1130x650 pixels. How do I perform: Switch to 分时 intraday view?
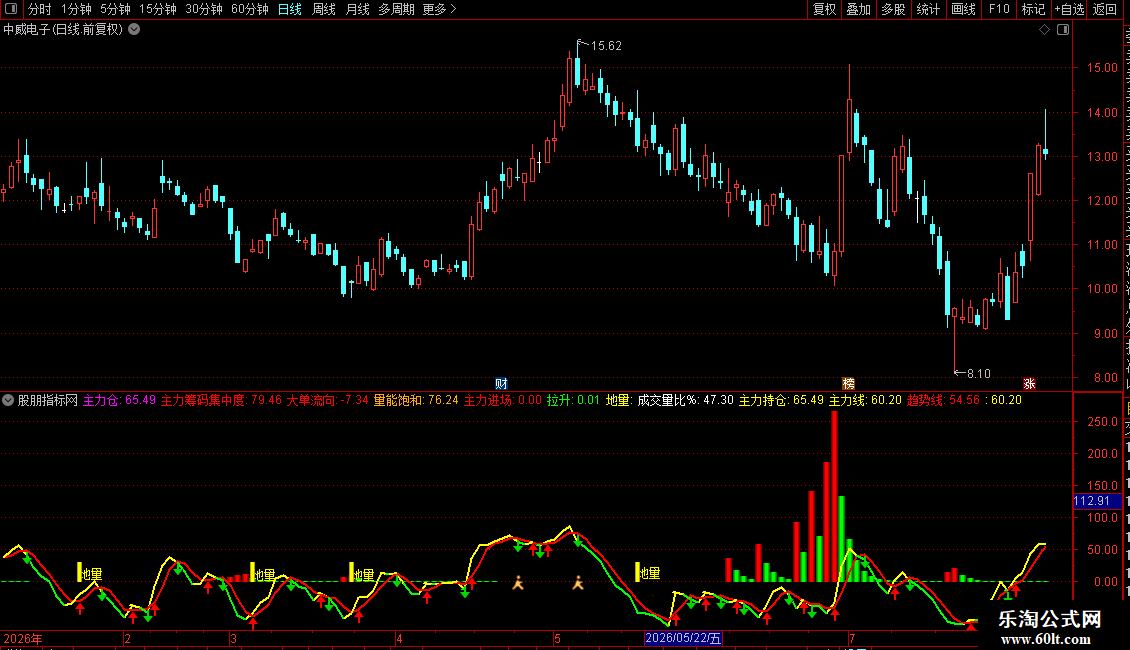[39, 9]
